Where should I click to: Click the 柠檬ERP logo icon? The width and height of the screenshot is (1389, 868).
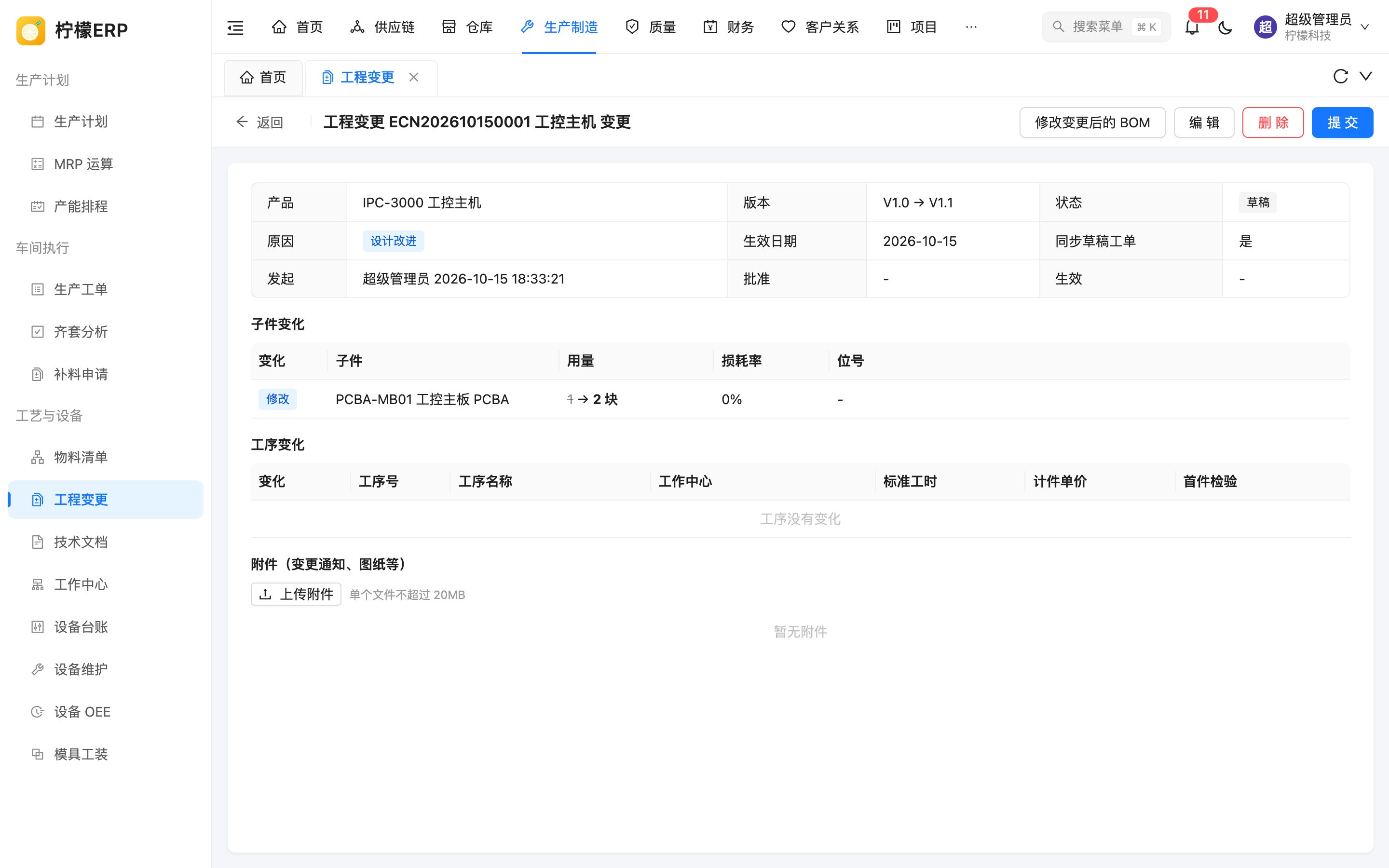coord(30,30)
